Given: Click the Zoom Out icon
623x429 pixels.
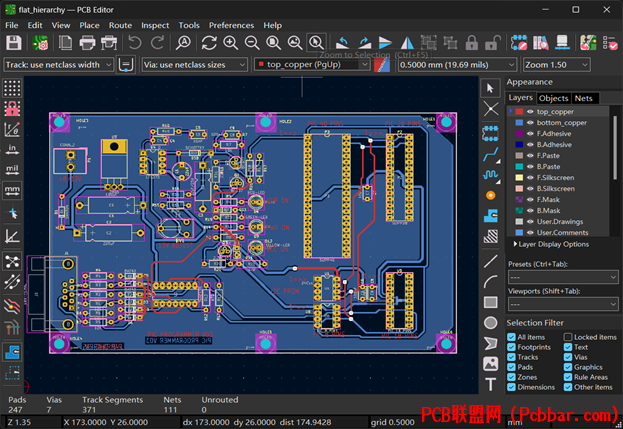Looking at the screenshot, I should (252, 43).
